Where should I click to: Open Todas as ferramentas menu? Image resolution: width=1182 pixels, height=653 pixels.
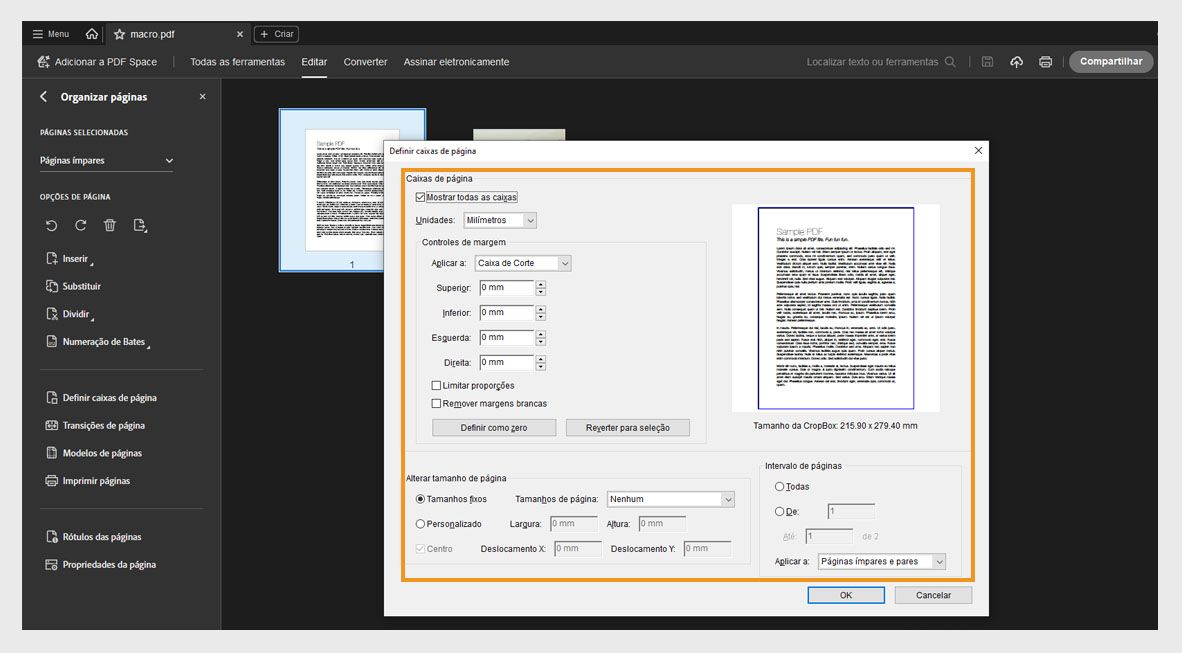(237, 62)
